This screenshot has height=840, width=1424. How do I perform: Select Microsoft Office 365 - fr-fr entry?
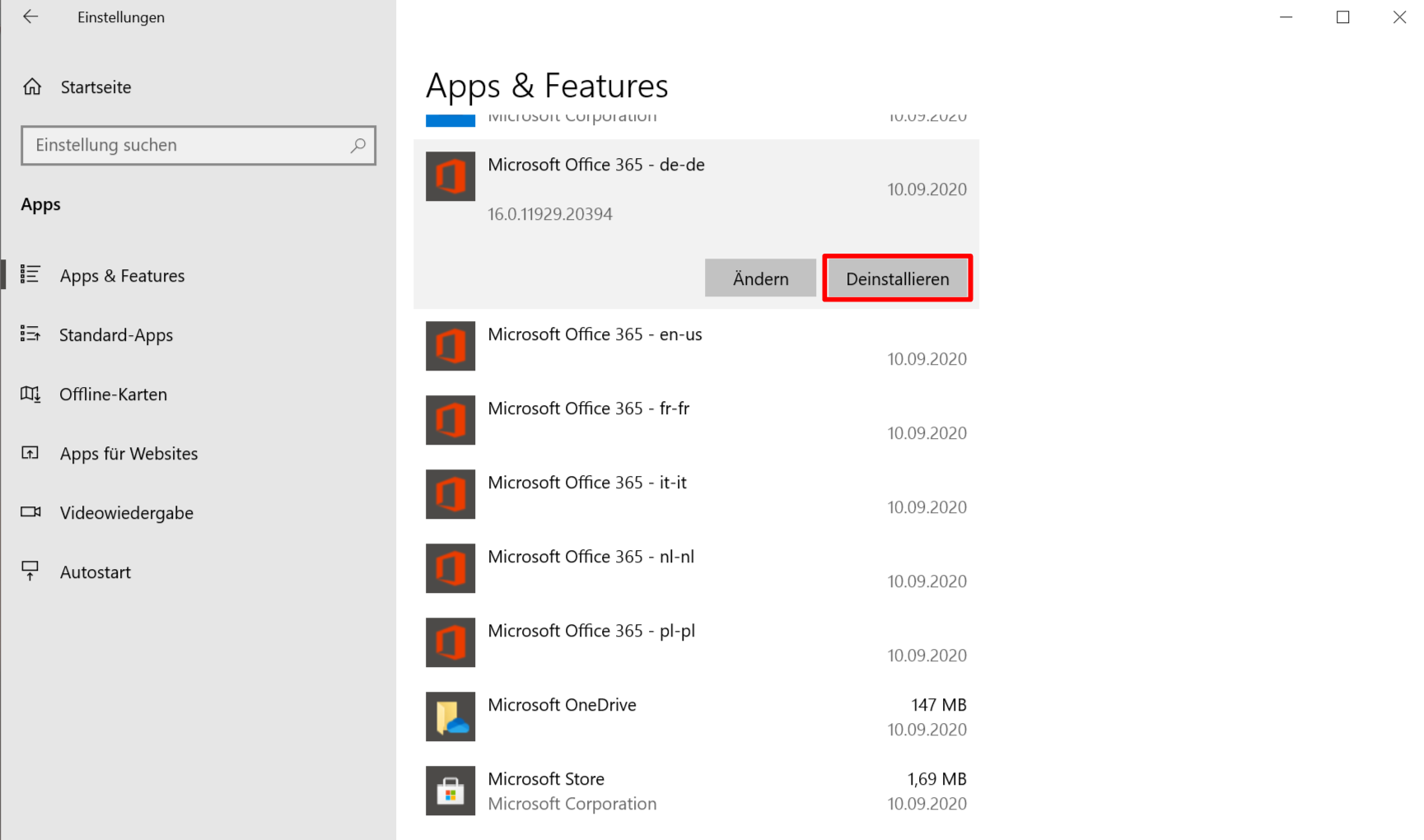pyautogui.click(x=696, y=420)
